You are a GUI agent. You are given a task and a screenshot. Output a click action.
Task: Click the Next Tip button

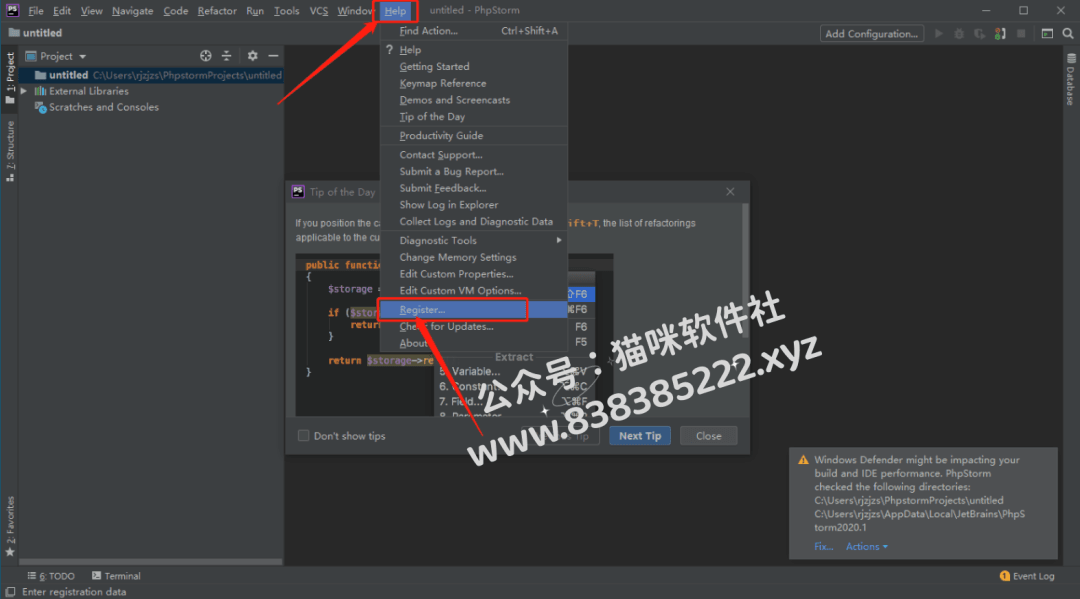point(640,436)
